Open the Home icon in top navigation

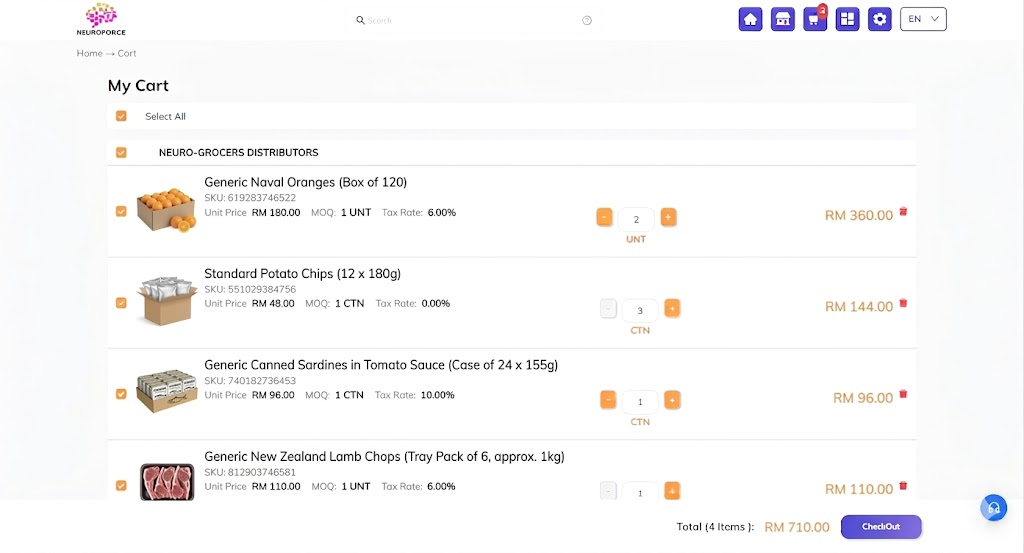pos(750,19)
